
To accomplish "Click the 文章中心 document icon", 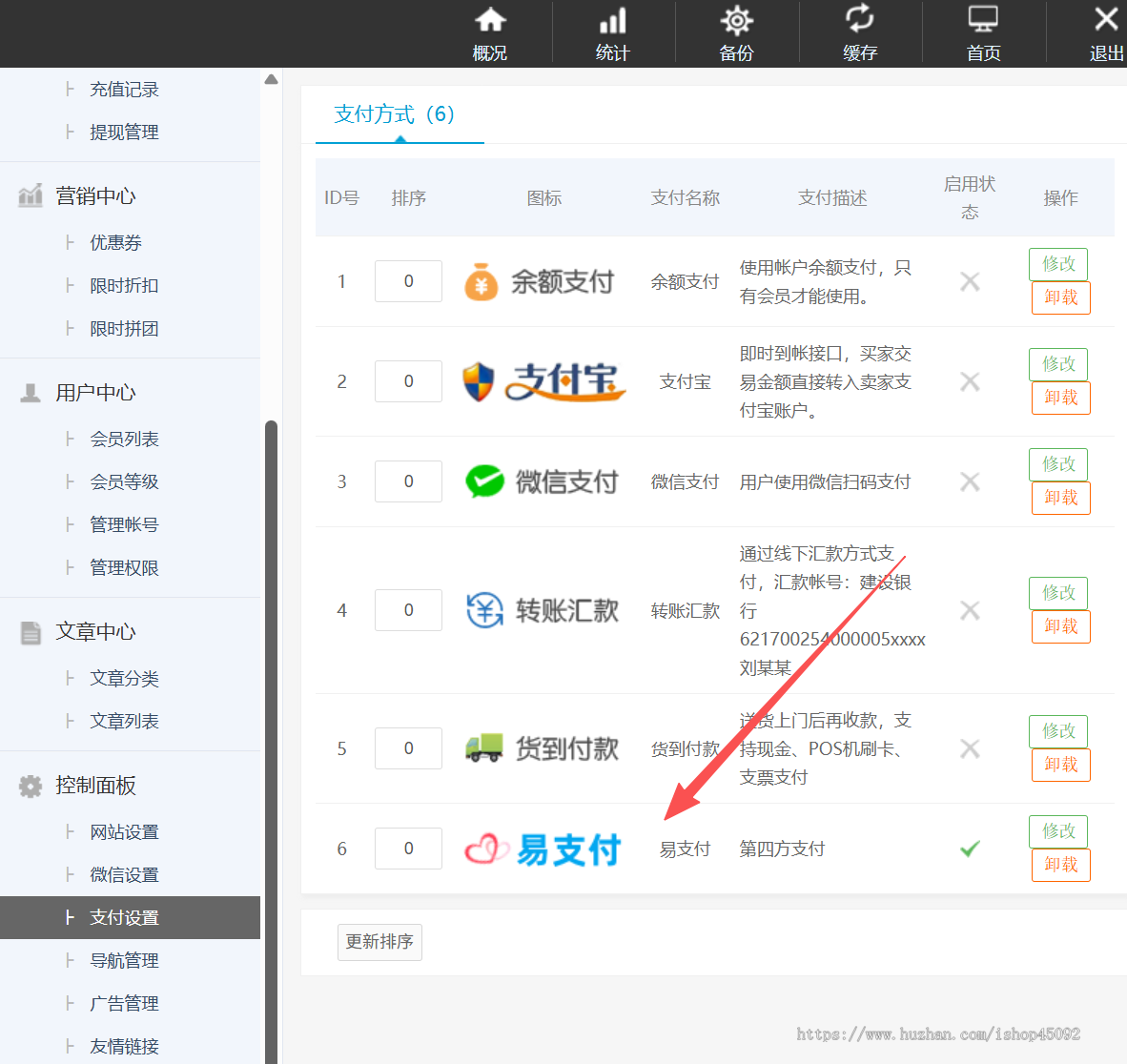I will pos(31,633).
